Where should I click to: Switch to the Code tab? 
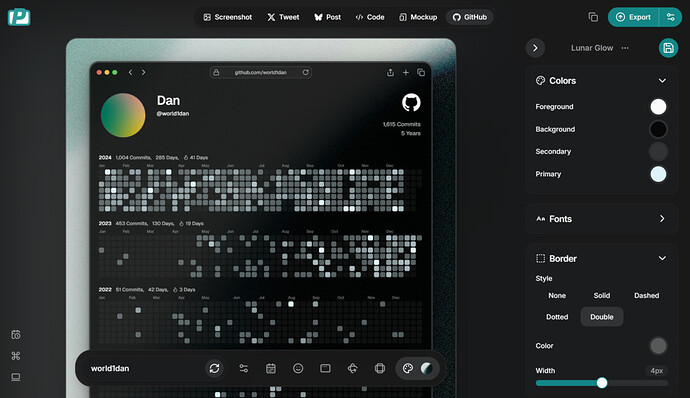(x=370, y=17)
